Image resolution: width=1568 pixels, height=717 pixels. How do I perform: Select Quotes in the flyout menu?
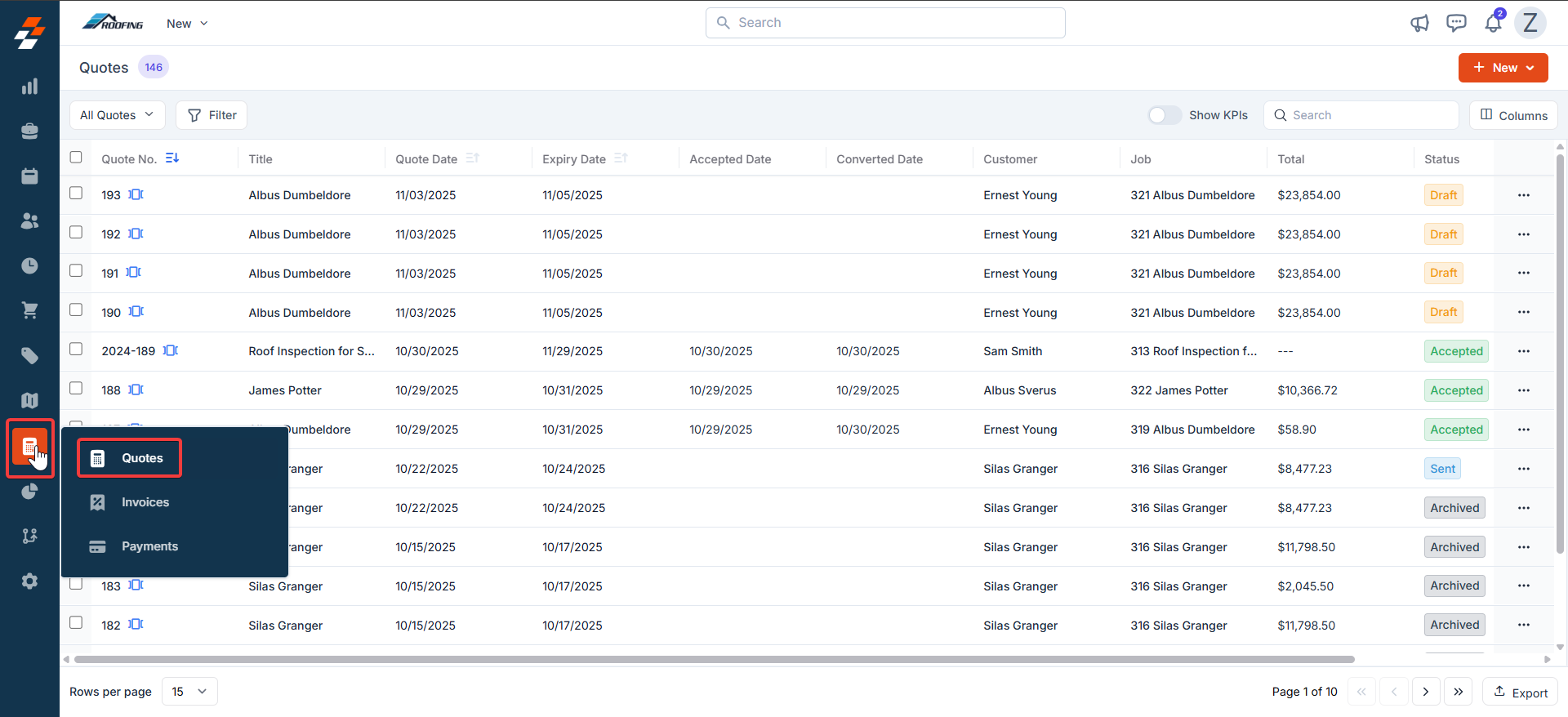point(130,458)
